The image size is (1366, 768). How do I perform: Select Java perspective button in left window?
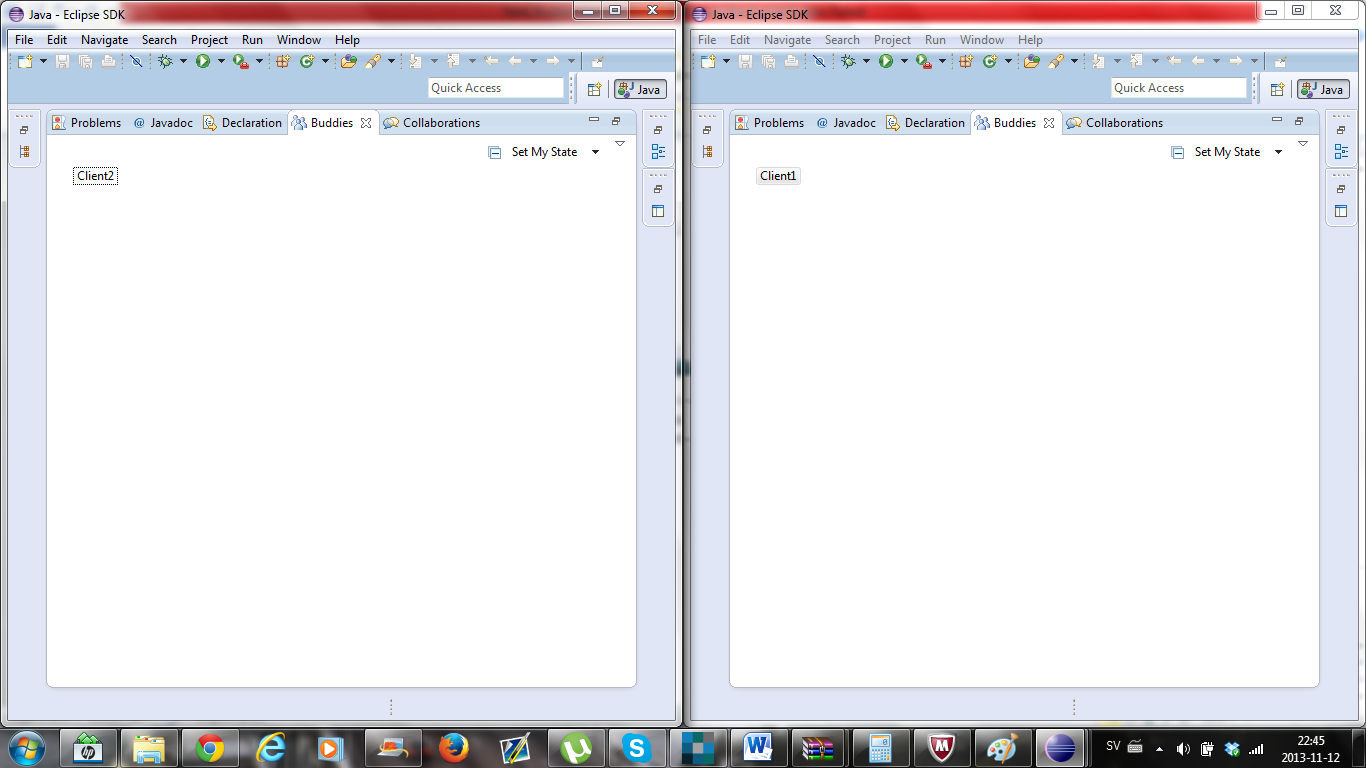pyautogui.click(x=640, y=89)
